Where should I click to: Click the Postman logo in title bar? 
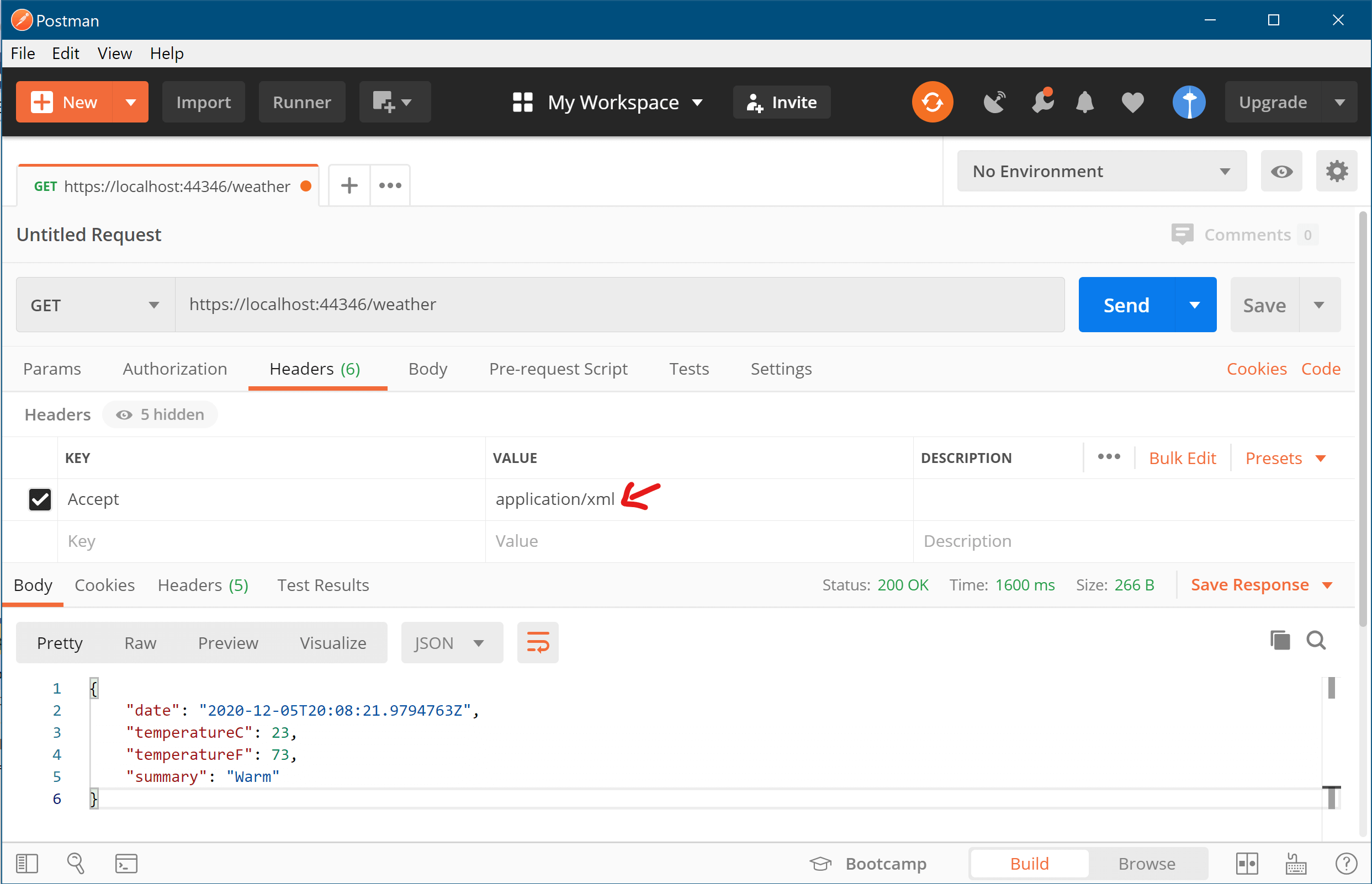[21, 20]
